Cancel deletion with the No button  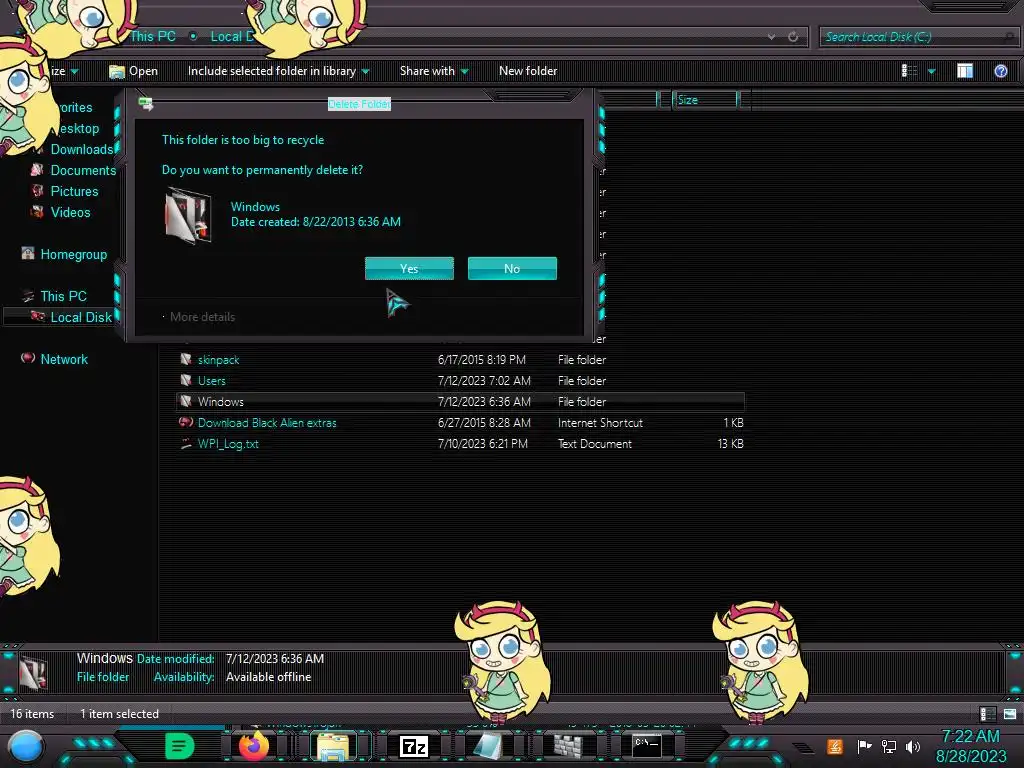(512, 268)
